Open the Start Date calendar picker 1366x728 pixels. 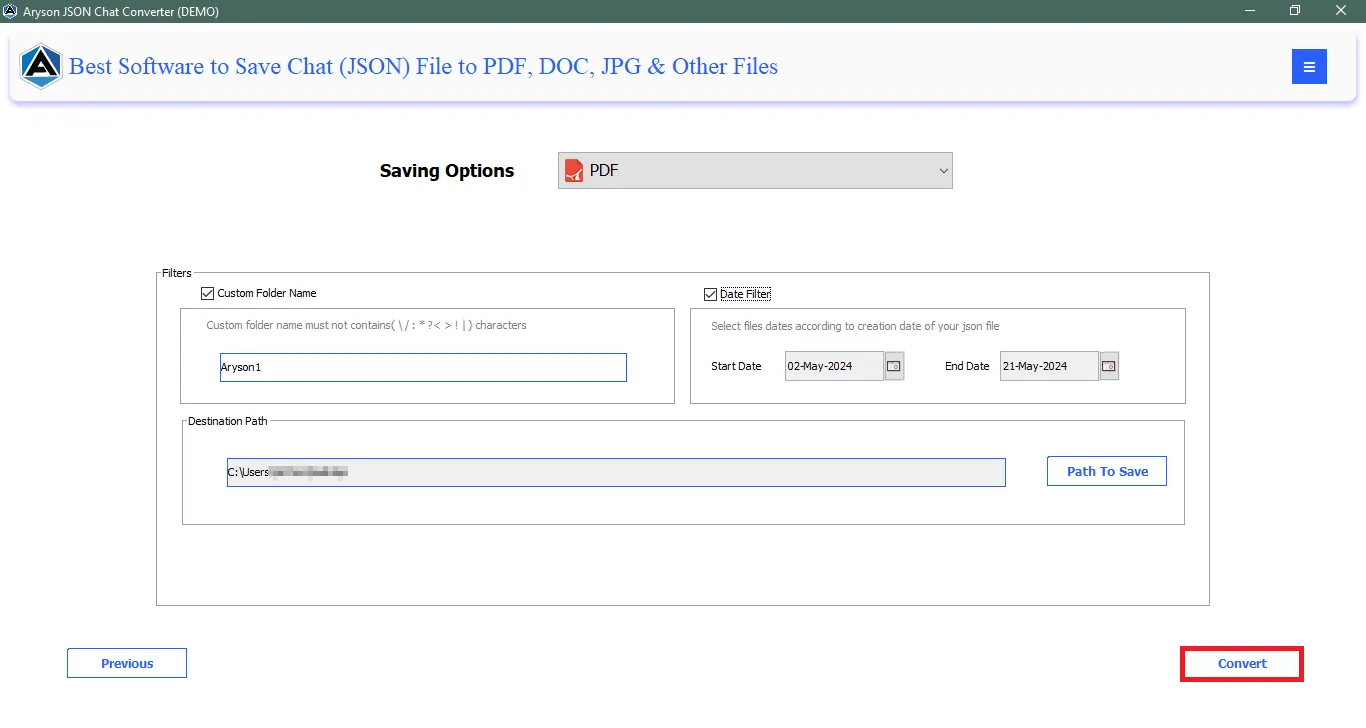tap(894, 367)
